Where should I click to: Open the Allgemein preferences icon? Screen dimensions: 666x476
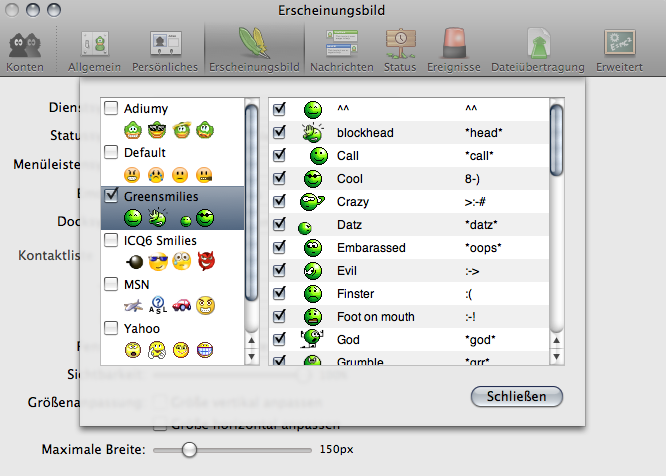click(x=95, y=43)
